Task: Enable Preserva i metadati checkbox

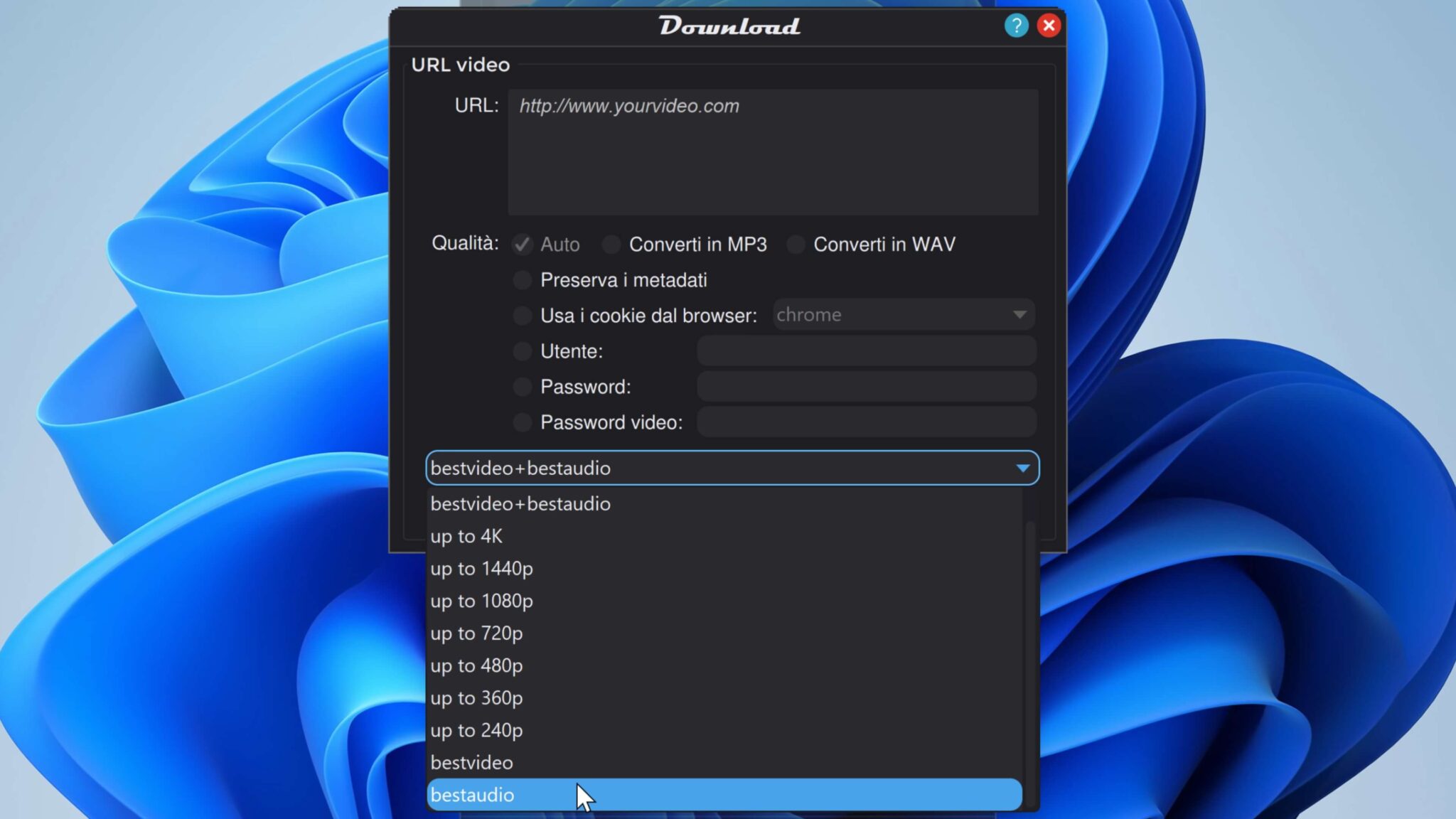Action: coord(522,279)
